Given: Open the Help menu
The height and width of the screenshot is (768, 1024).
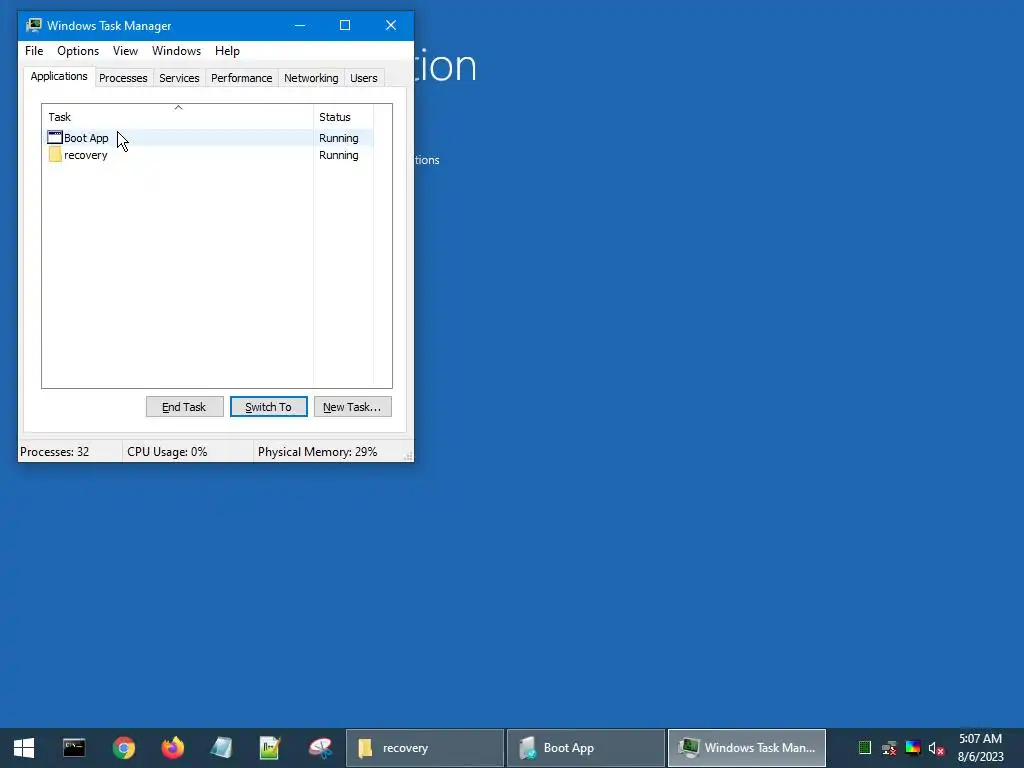Looking at the screenshot, I should click(x=227, y=51).
